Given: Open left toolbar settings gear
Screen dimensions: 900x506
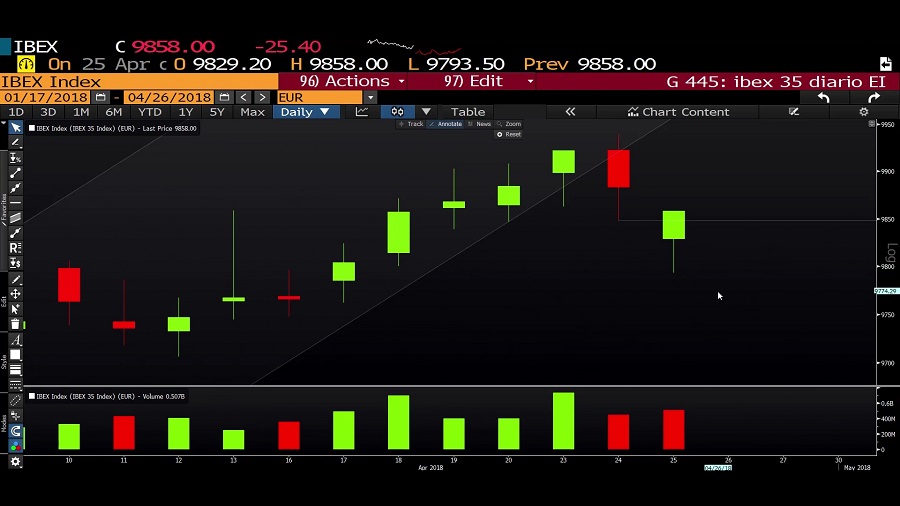Looking at the screenshot, I should tap(15, 461).
